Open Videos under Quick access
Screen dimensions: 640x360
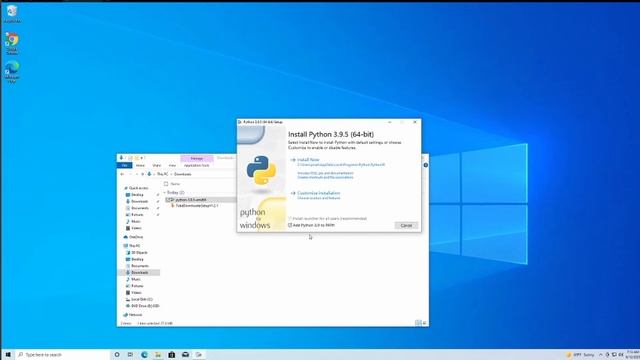coord(136,228)
